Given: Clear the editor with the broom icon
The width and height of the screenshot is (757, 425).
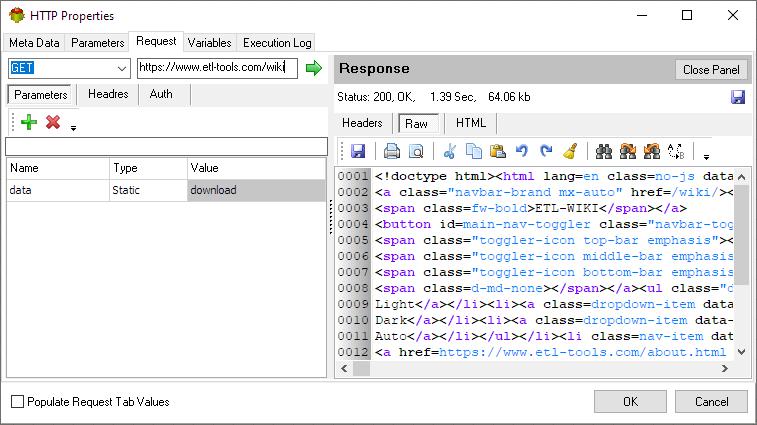Looking at the screenshot, I should tap(570, 151).
